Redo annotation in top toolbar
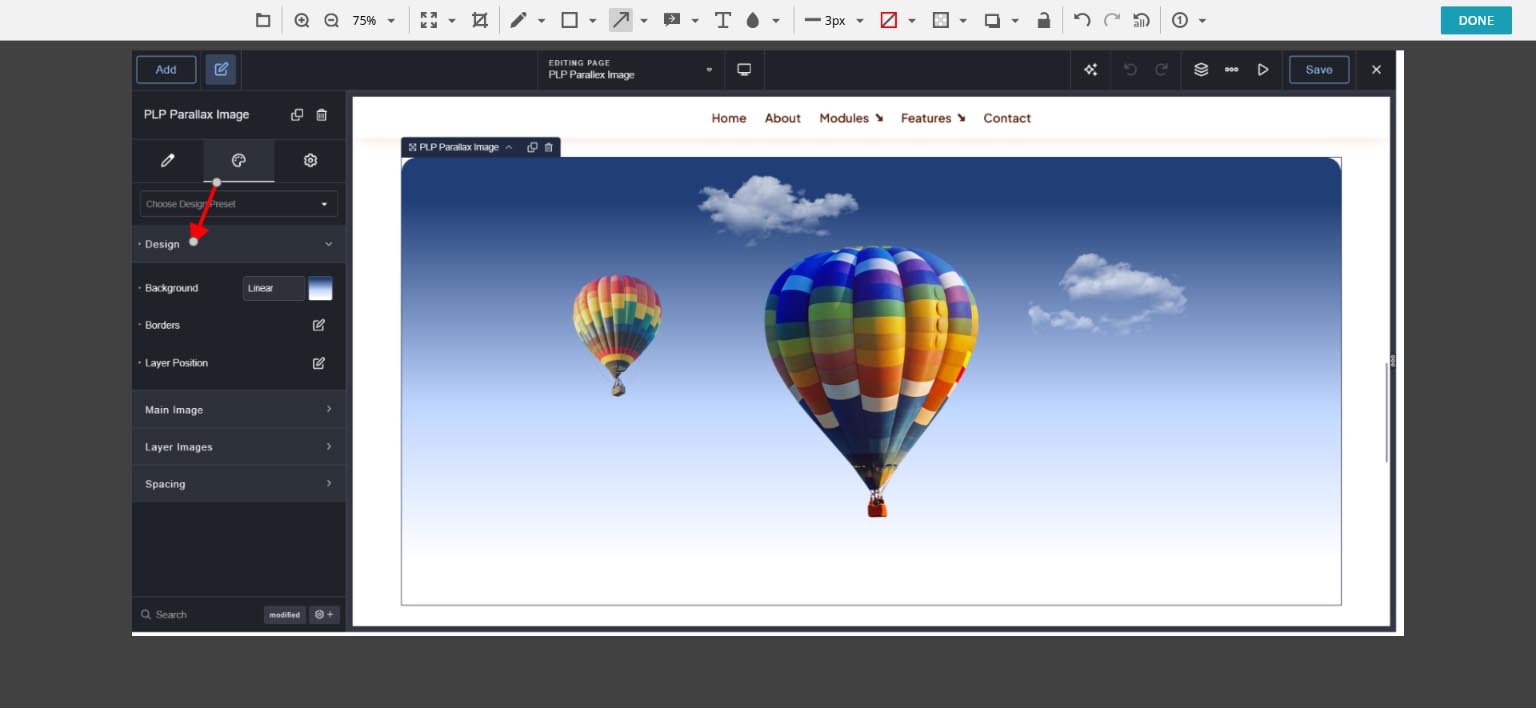The width and height of the screenshot is (1536, 708). coord(1112,20)
